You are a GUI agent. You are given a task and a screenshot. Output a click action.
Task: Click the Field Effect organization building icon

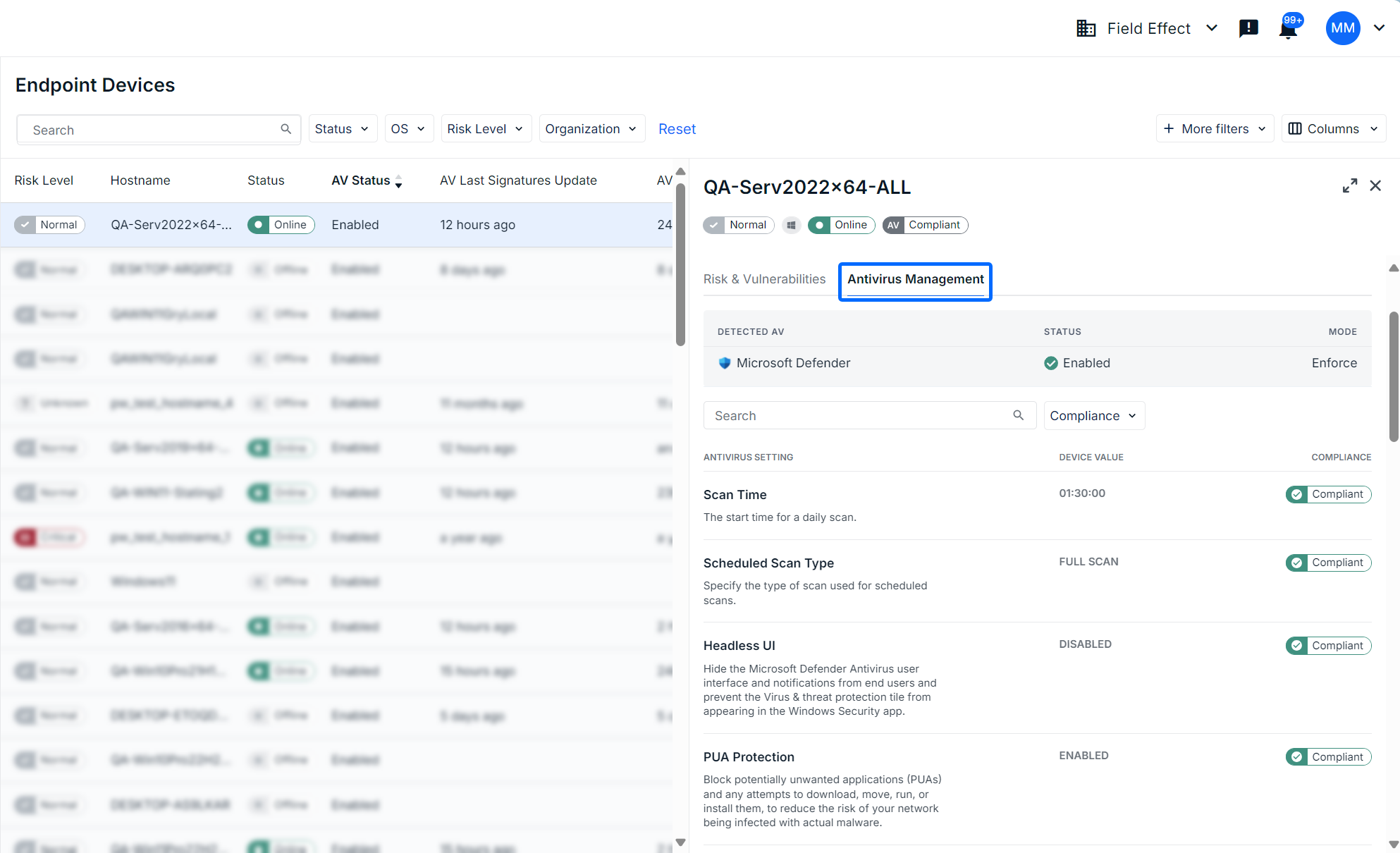pos(1086,28)
